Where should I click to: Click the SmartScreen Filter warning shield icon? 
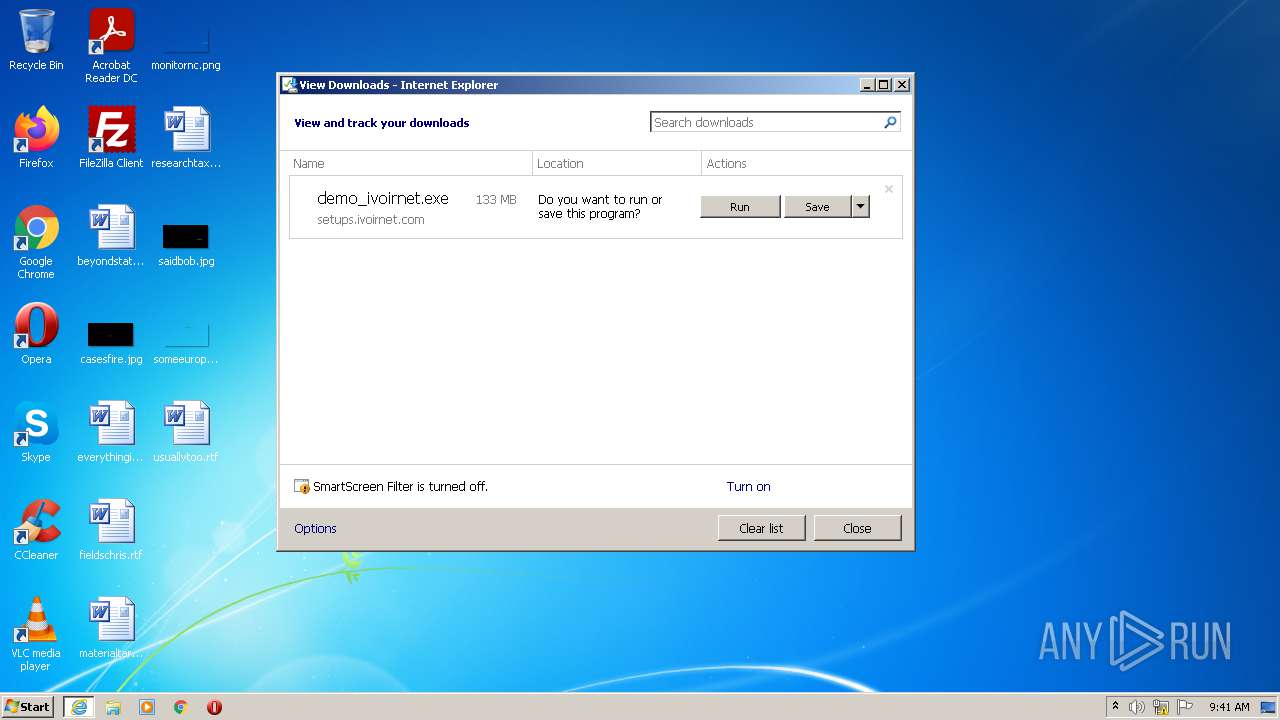point(302,487)
